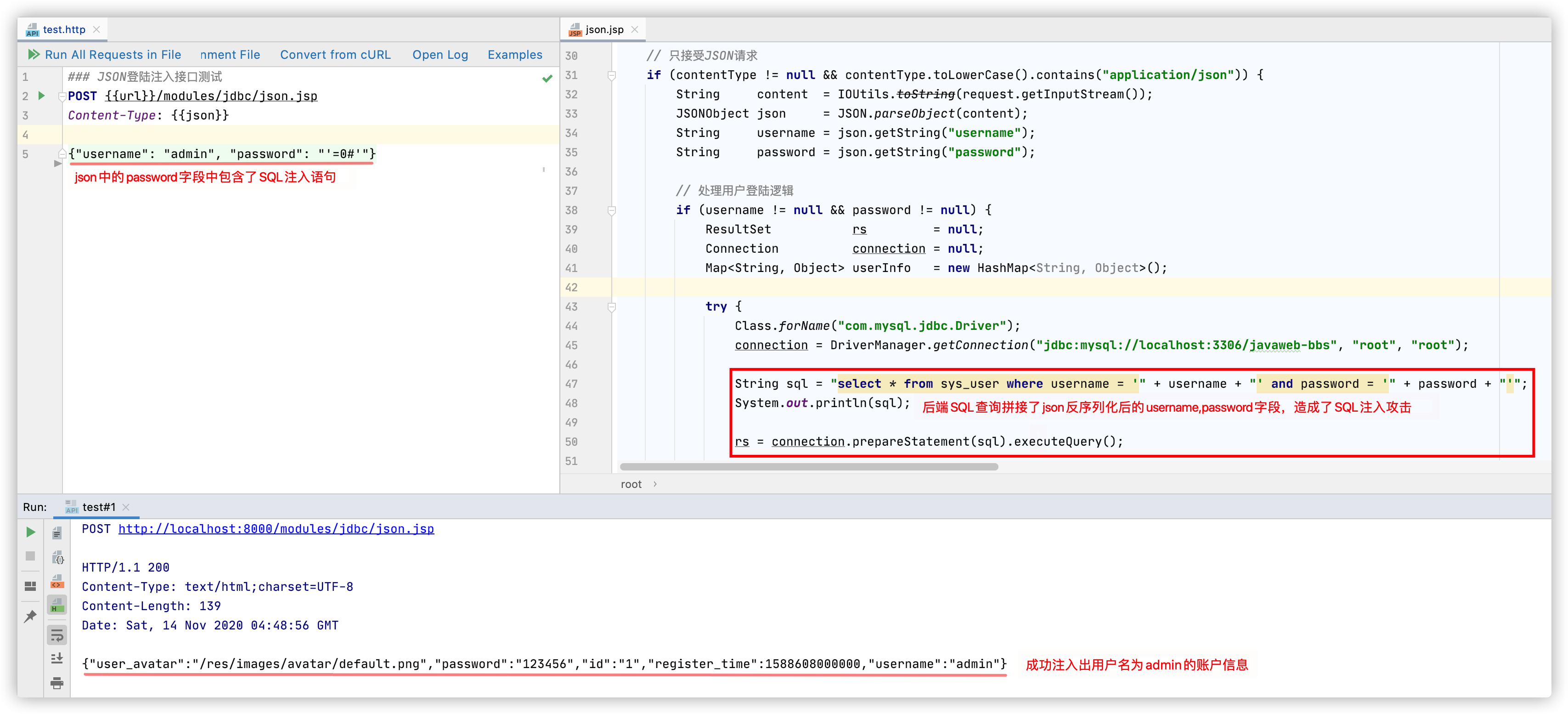Click the JSON request body with username admin
1568x714 pixels.
[222, 154]
